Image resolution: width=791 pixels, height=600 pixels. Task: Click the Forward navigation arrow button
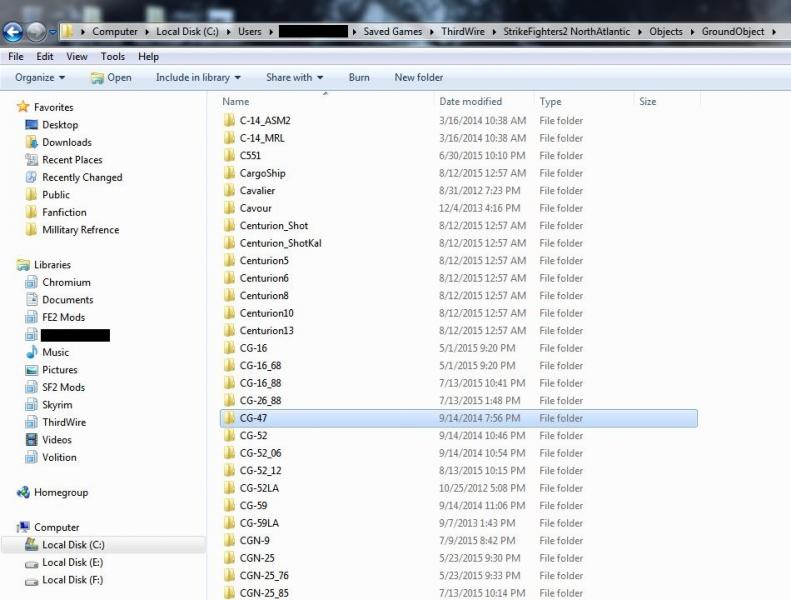36,32
